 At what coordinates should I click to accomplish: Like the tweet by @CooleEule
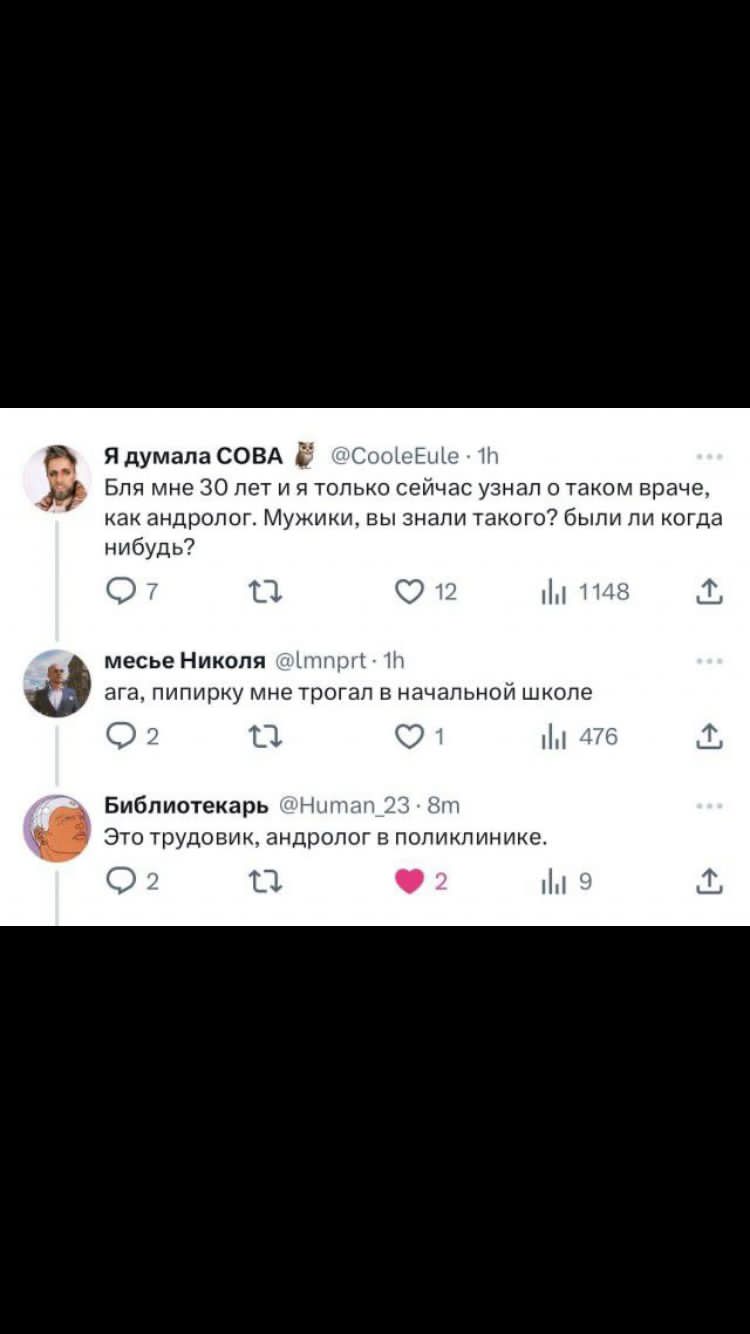(x=411, y=591)
